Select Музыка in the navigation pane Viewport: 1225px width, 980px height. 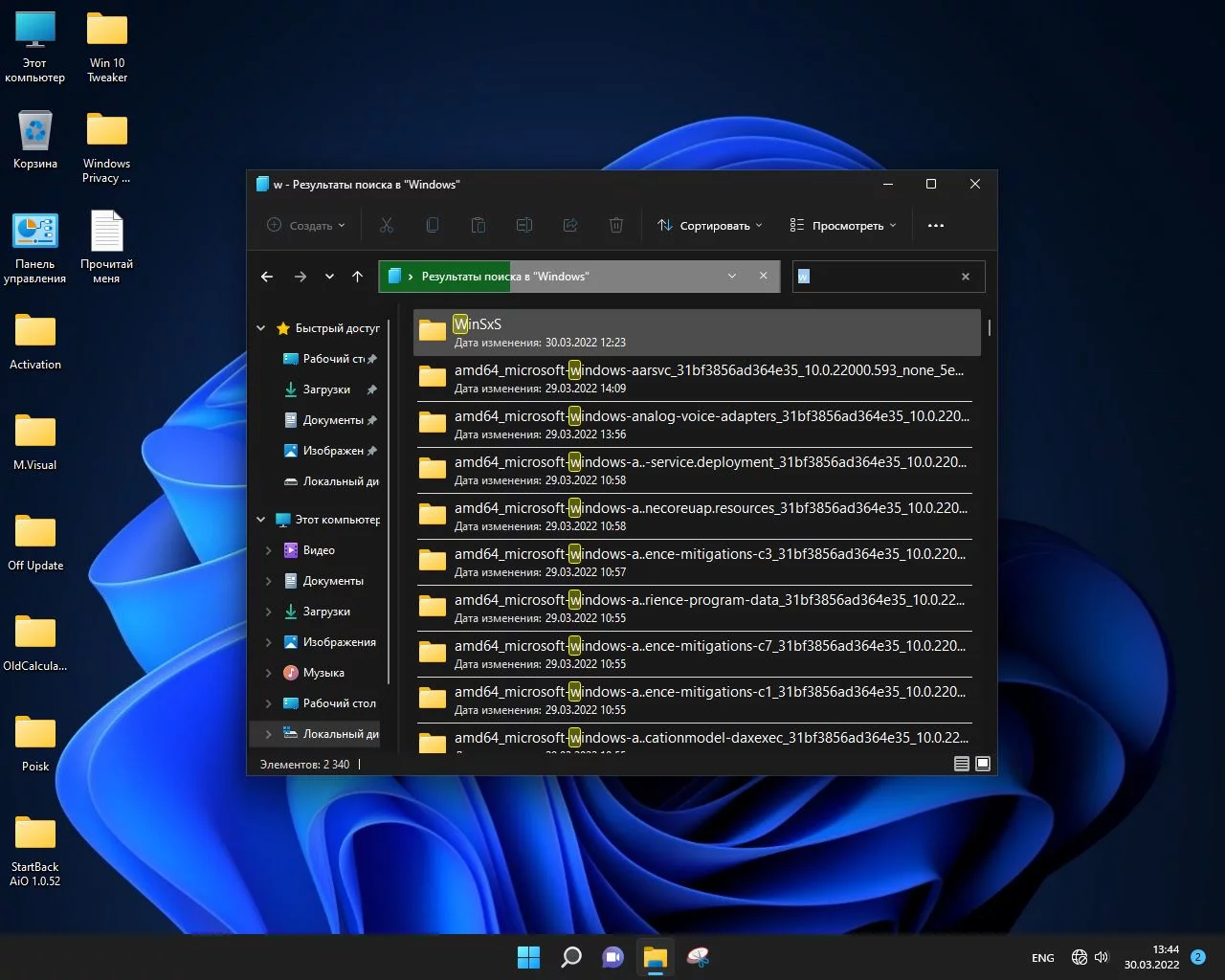click(323, 673)
